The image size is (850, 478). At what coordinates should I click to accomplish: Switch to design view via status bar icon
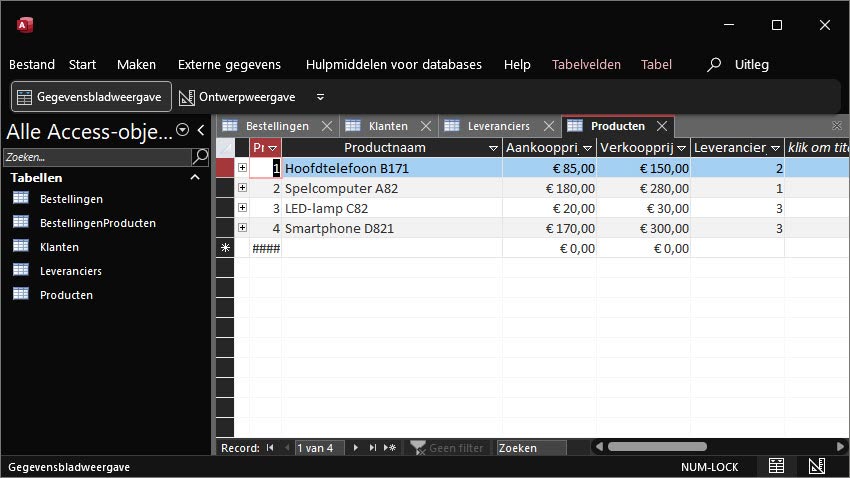point(817,466)
